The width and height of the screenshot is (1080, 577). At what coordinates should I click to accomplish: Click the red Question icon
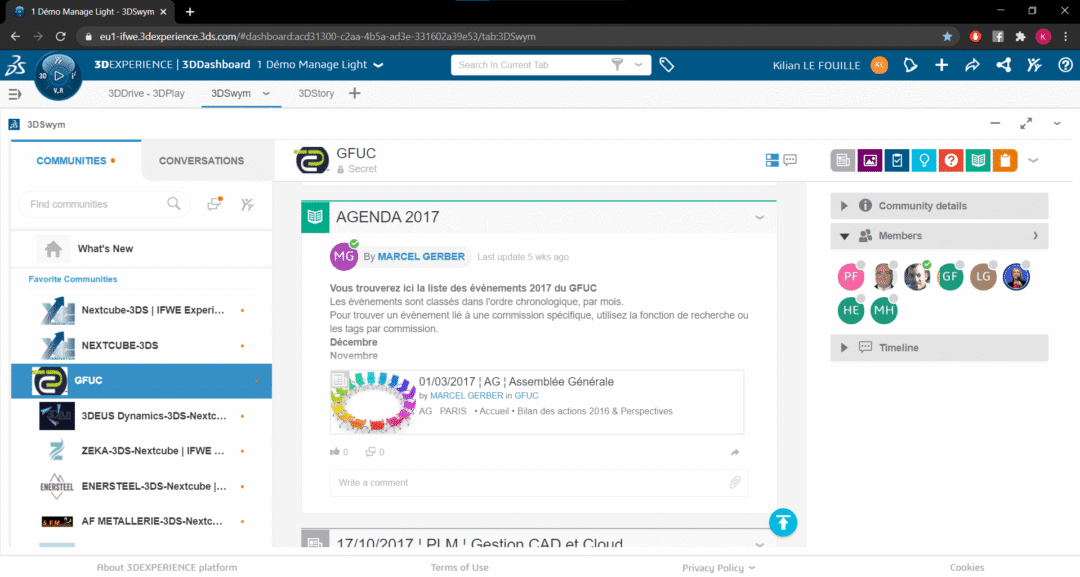[951, 160]
